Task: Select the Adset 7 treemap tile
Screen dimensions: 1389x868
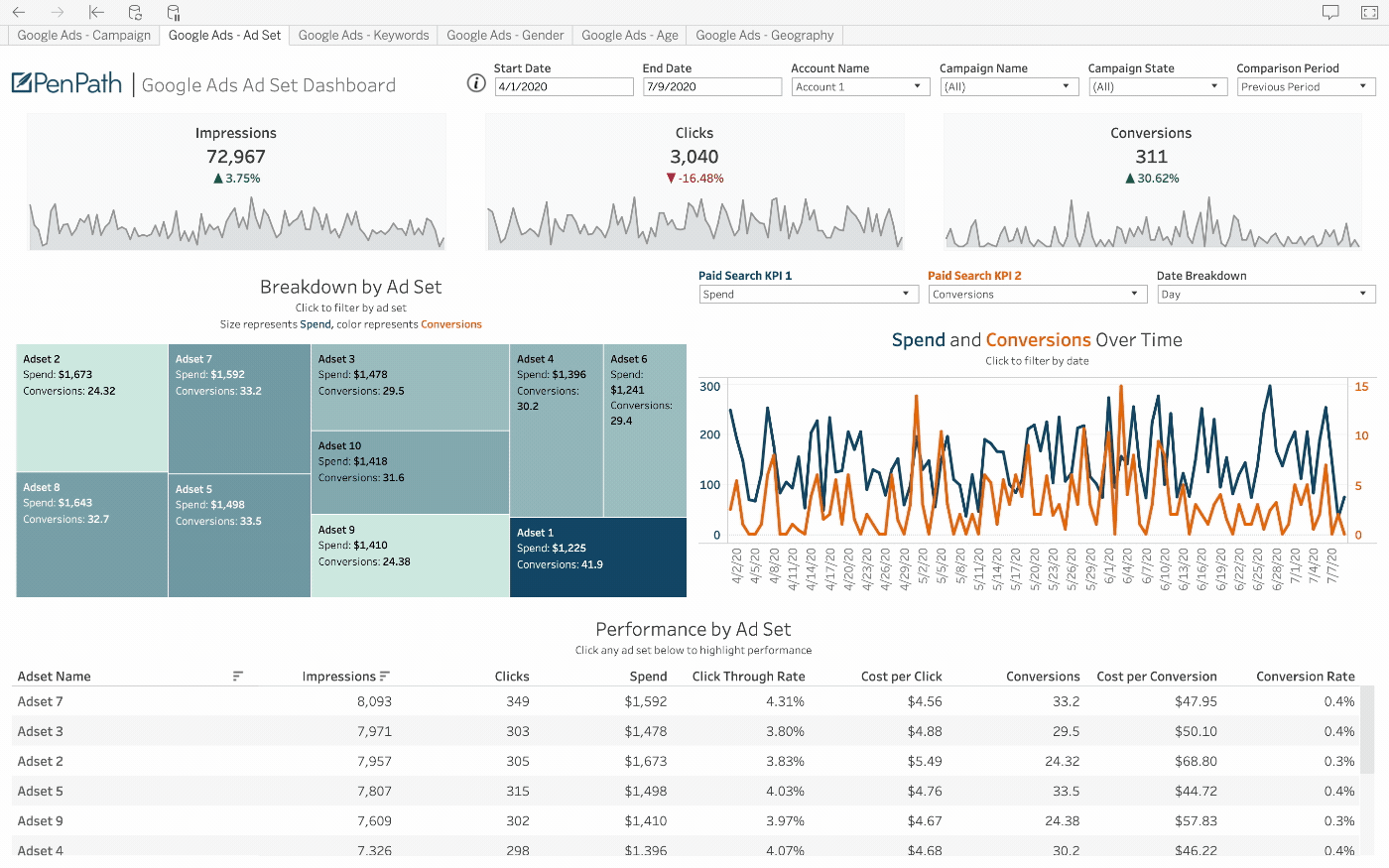Action: 239,409
